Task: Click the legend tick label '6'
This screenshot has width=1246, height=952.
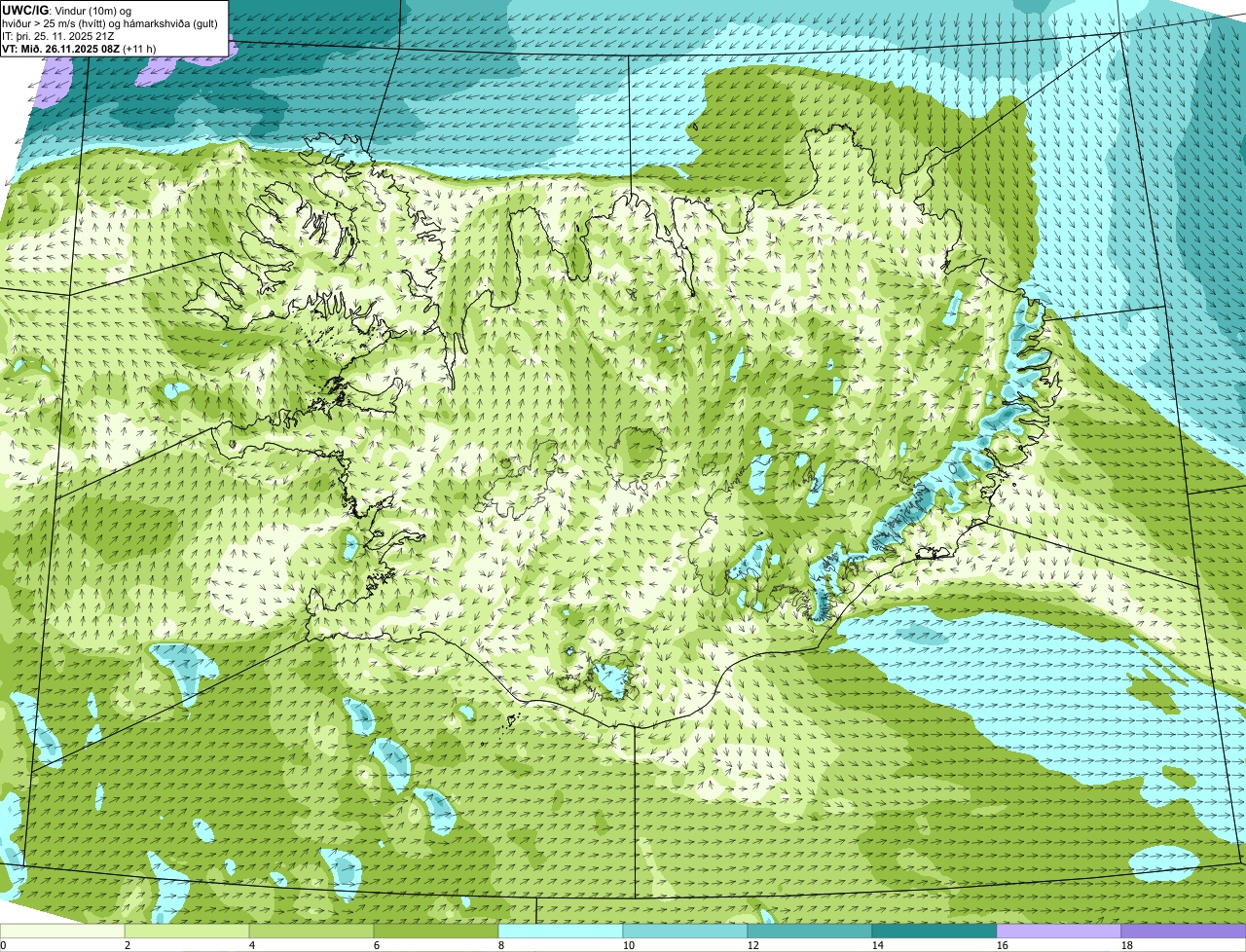Action: click(x=377, y=945)
